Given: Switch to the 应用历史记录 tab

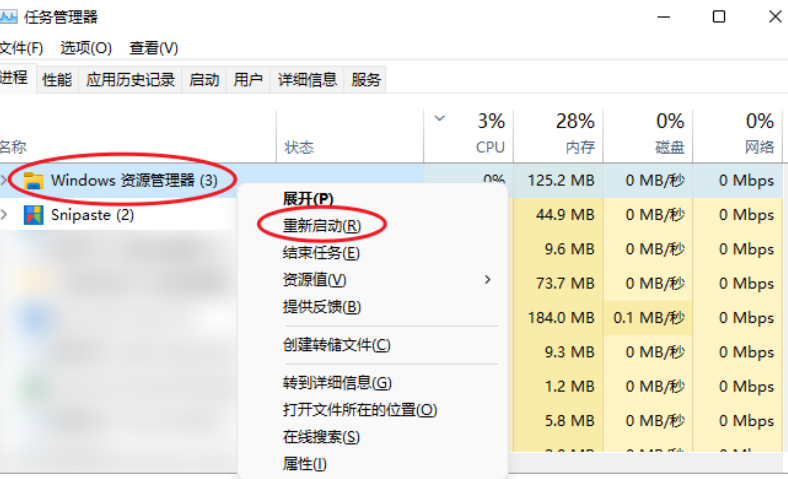Looking at the screenshot, I should pos(130,79).
